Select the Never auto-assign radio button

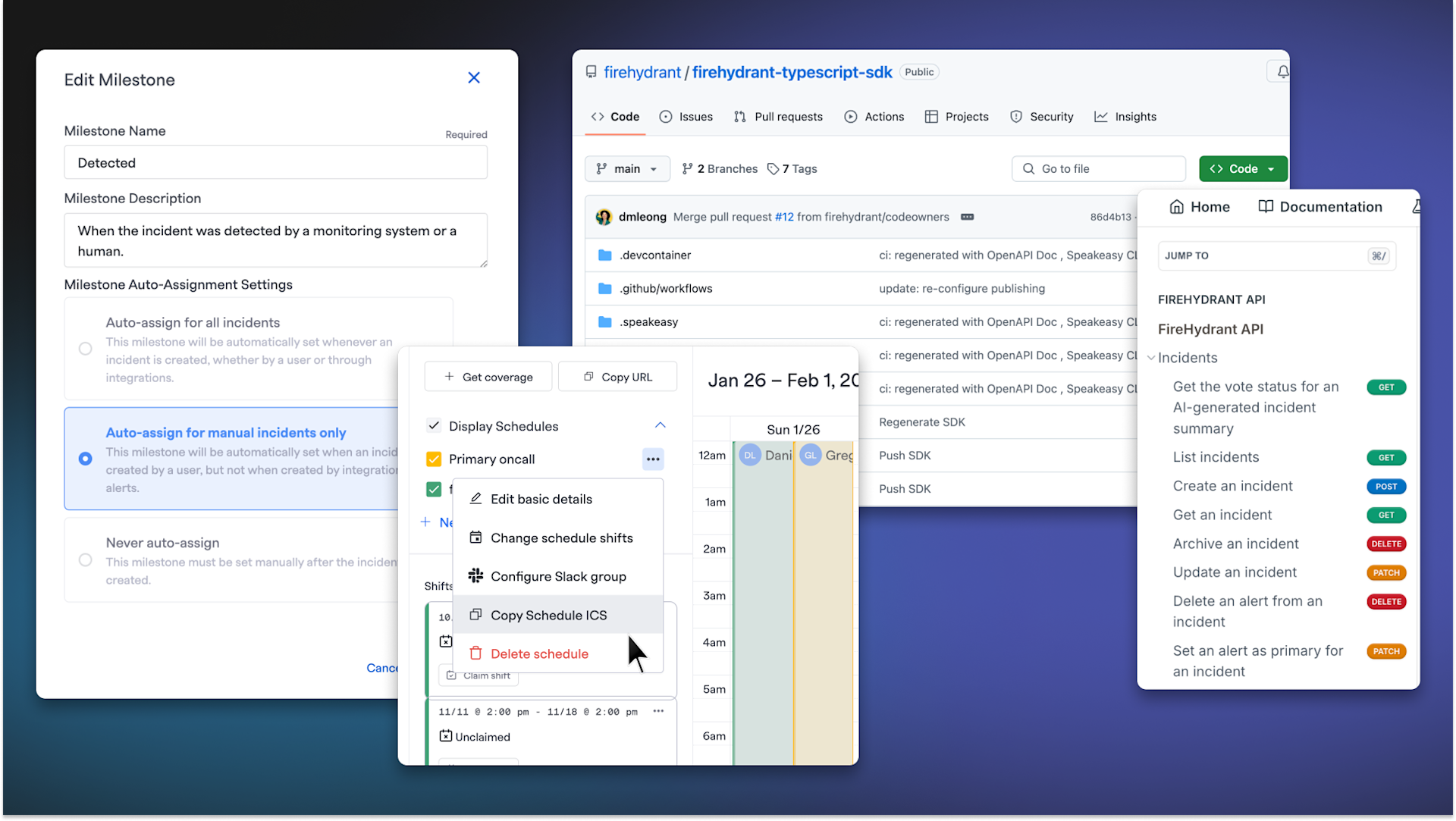[x=86, y=560]
